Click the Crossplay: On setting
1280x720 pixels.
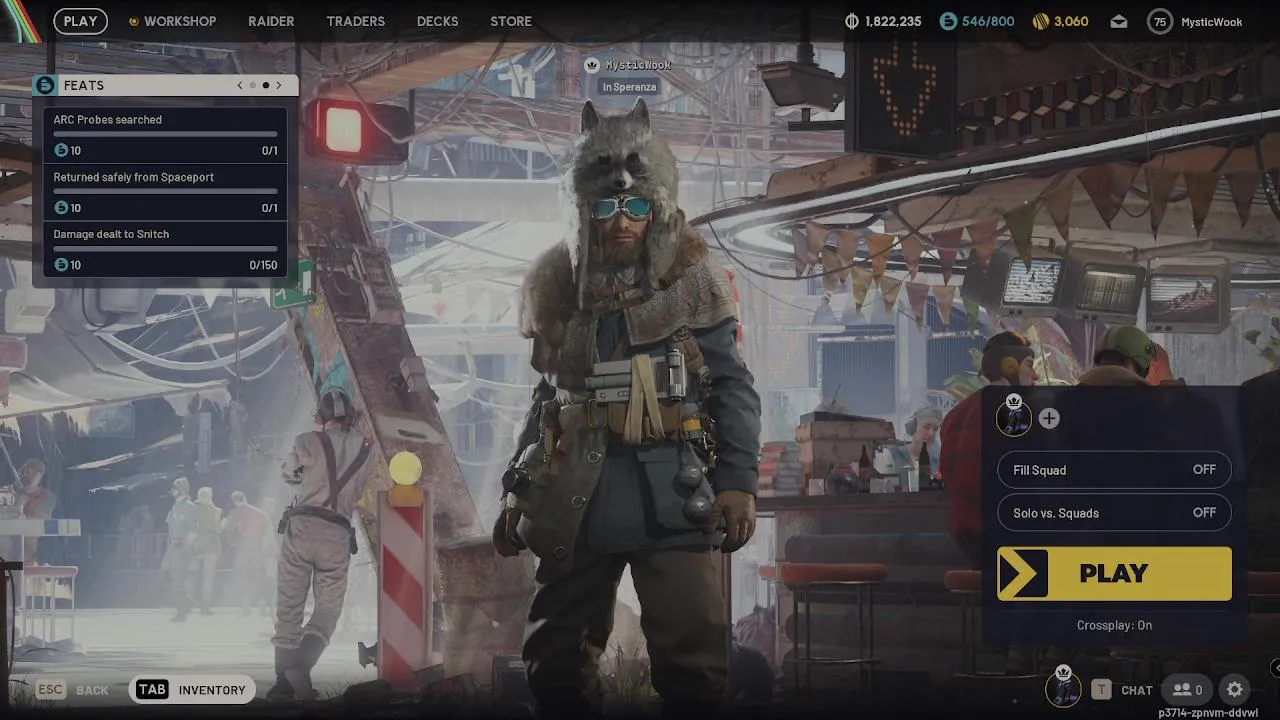(x=1114, y=625)
